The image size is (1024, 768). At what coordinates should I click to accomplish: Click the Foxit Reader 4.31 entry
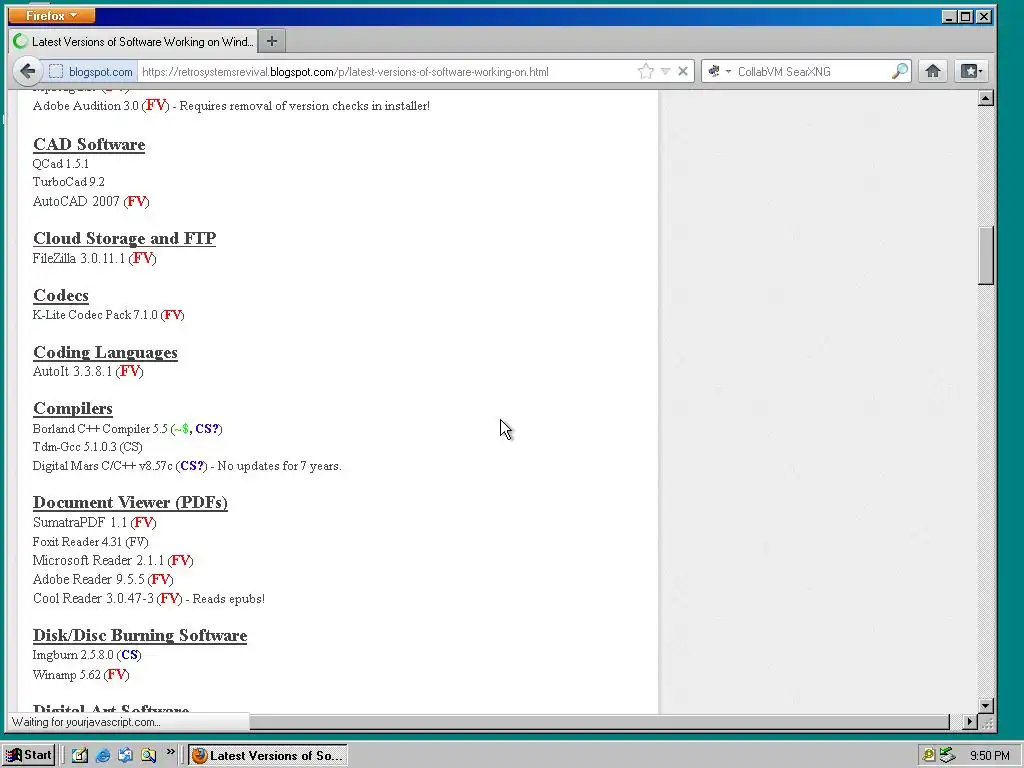click(90, 541)
